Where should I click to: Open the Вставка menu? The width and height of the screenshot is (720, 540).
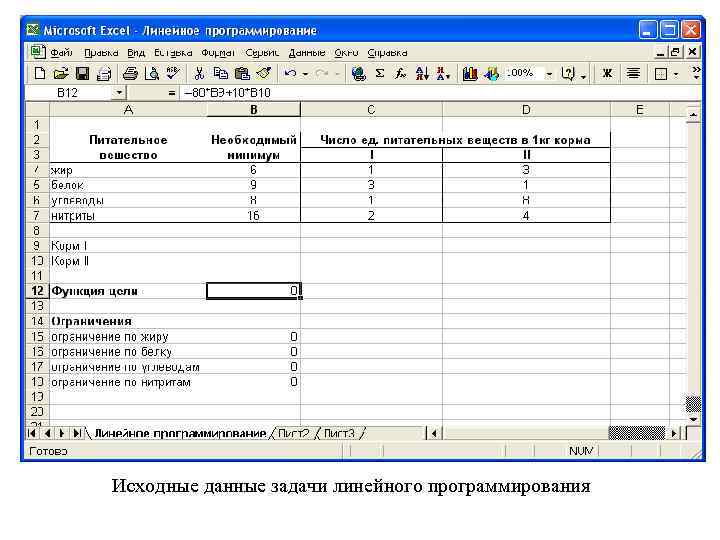173,53
